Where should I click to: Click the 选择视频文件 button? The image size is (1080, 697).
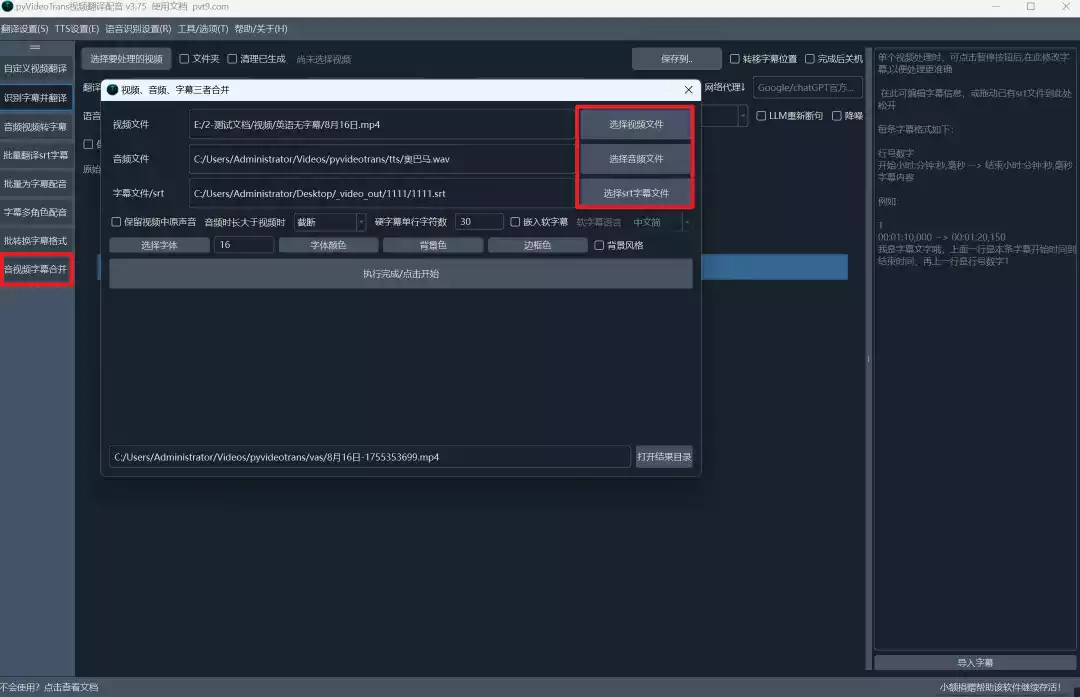(x=636, y=125)
